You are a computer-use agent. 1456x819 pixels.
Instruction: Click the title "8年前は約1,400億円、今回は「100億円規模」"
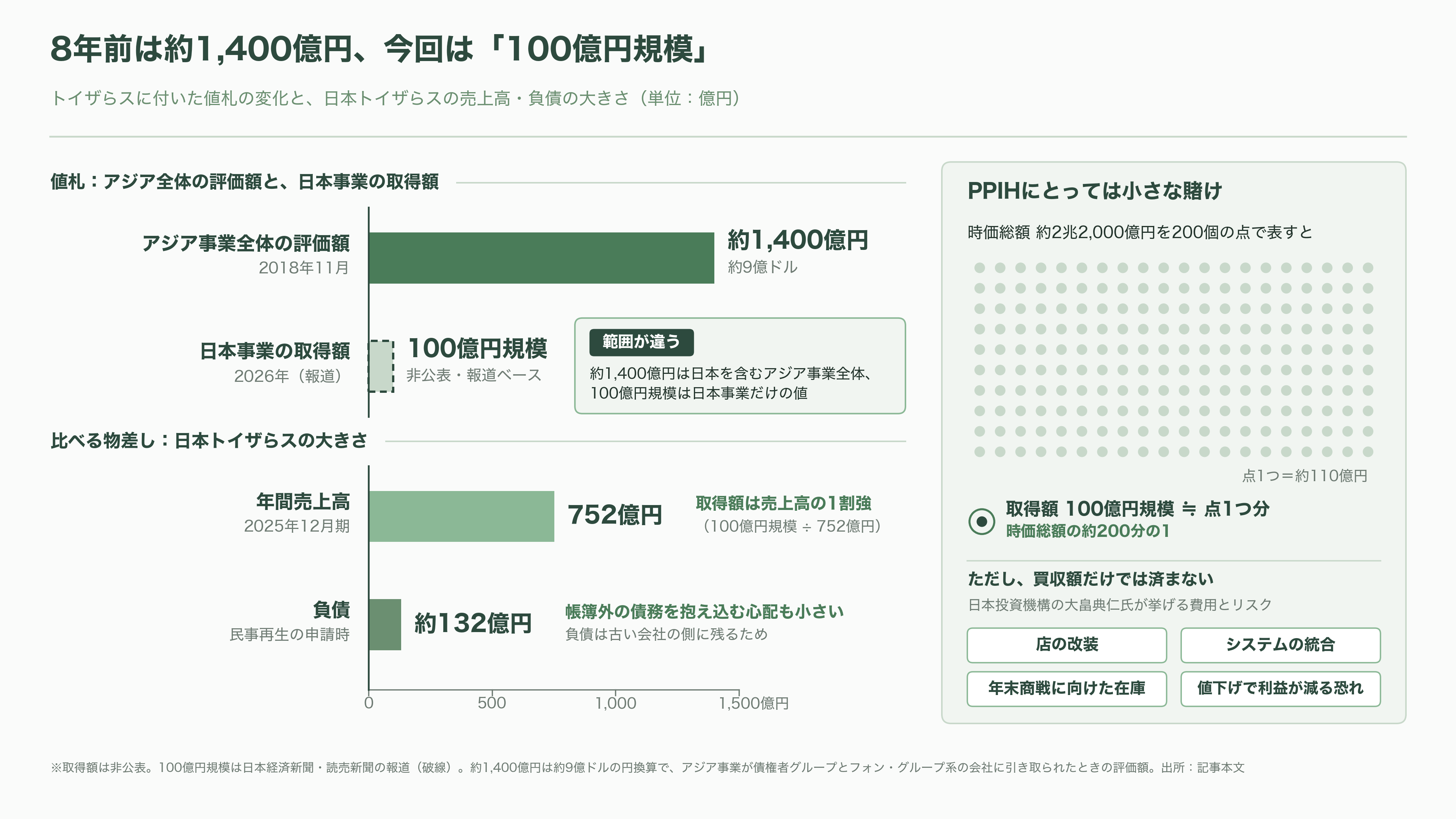coord(379,49)
